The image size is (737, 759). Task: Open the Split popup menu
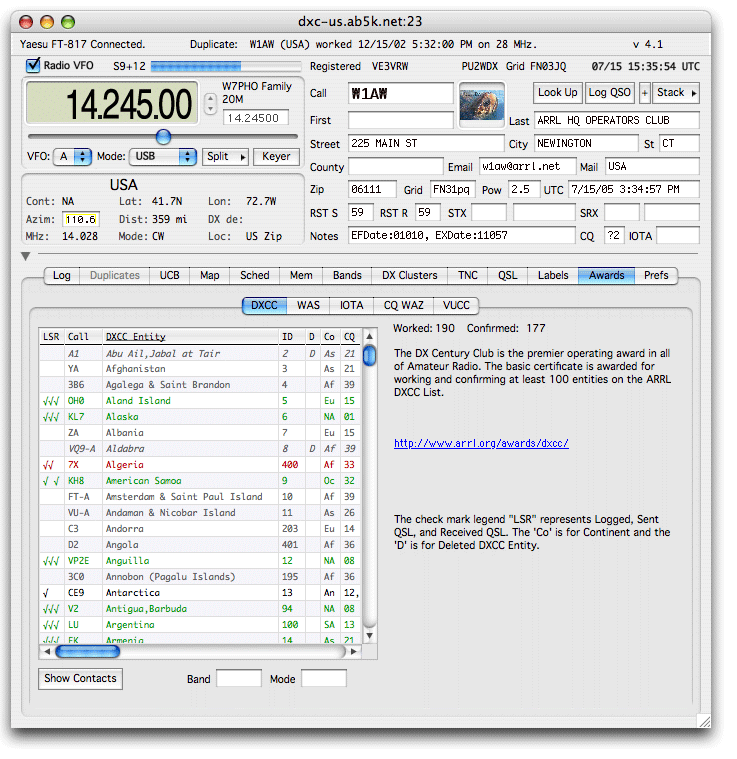224,157
